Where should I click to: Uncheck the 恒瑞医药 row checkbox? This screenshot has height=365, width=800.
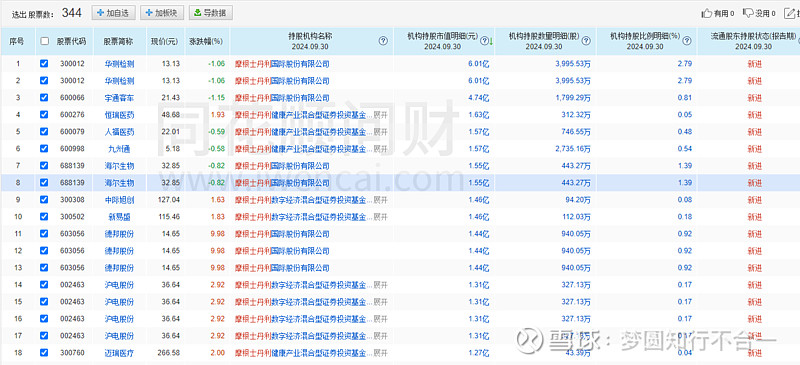(44, 114)
